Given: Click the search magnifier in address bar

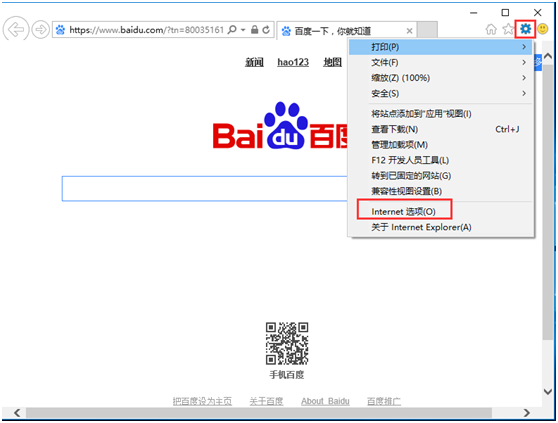Looking at the screenshot, I should pos(232,30).
